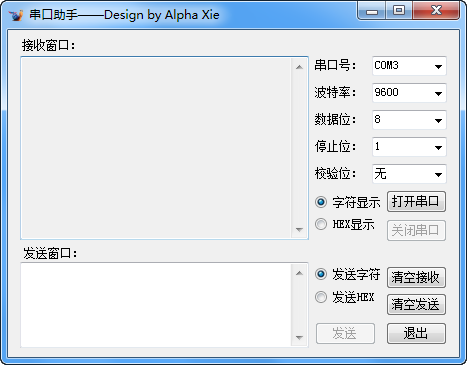Click the 退出 button
The height and width of the screenshot is (365, 467).
click(x=416, y=333)
